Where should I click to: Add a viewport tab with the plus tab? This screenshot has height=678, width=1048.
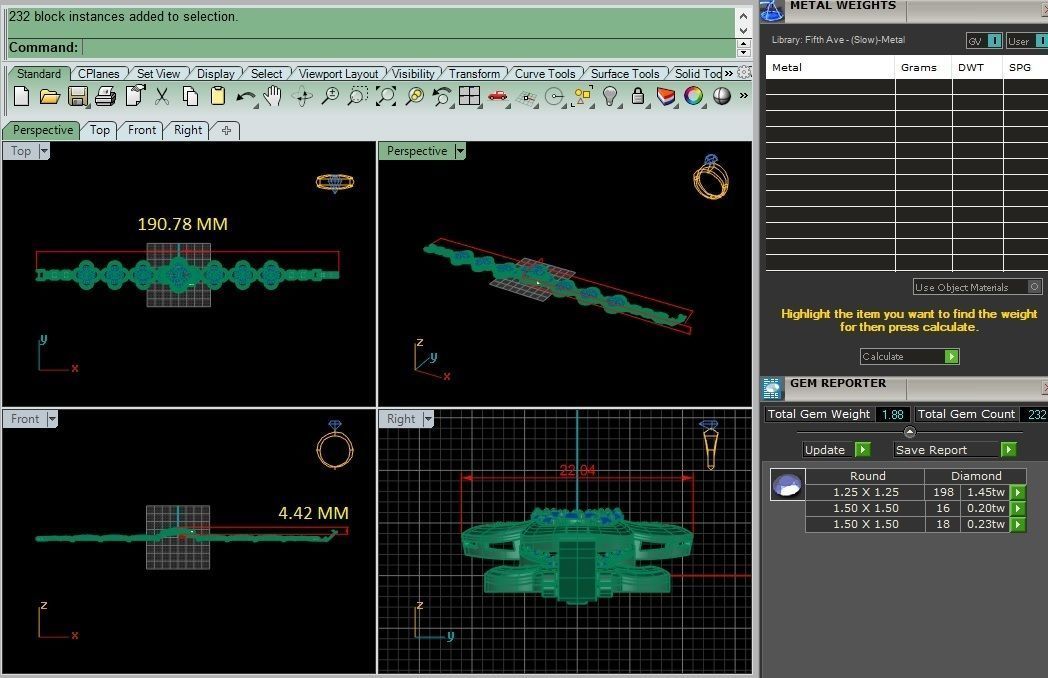coord(226,130)
